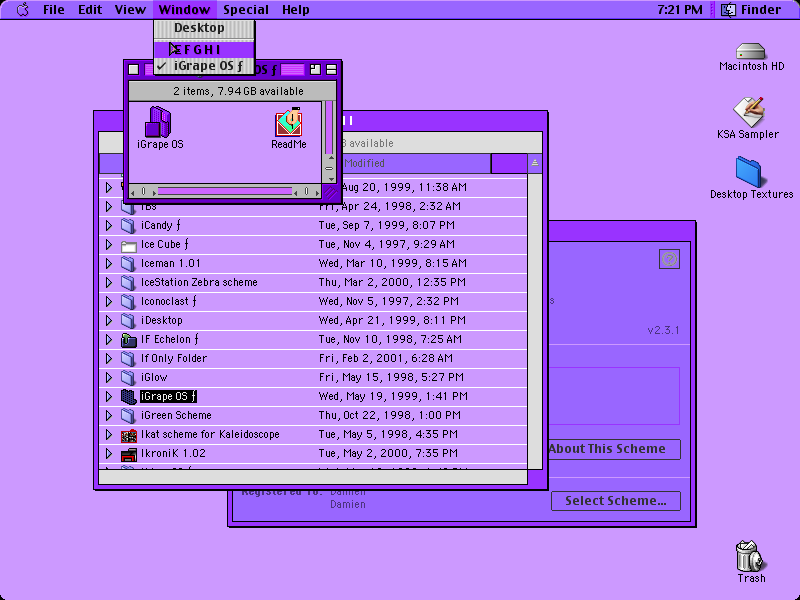Select the "iGreen Scheme" row name

(176, 415)
